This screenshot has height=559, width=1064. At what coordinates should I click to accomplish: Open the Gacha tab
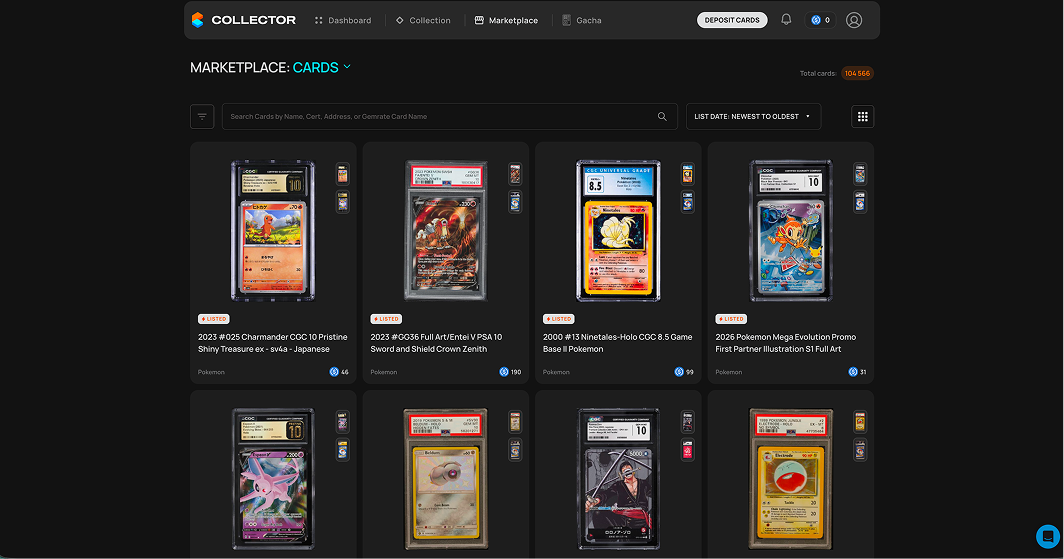[x=582, y=20]
